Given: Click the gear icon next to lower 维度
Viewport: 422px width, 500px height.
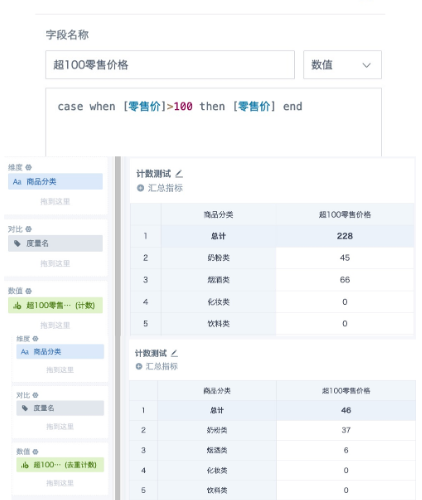Looking at the screenshot, I should tap(35, 339).
